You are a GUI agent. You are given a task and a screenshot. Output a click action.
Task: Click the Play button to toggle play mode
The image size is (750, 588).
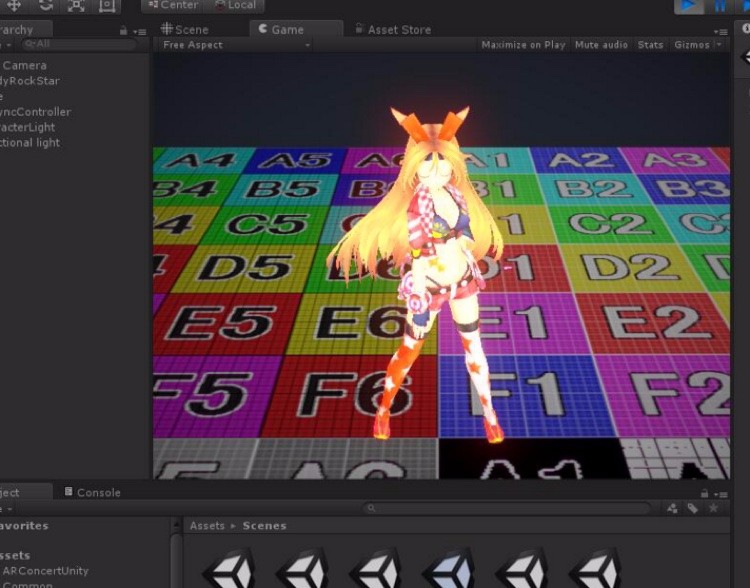click(x=688, y=5)
